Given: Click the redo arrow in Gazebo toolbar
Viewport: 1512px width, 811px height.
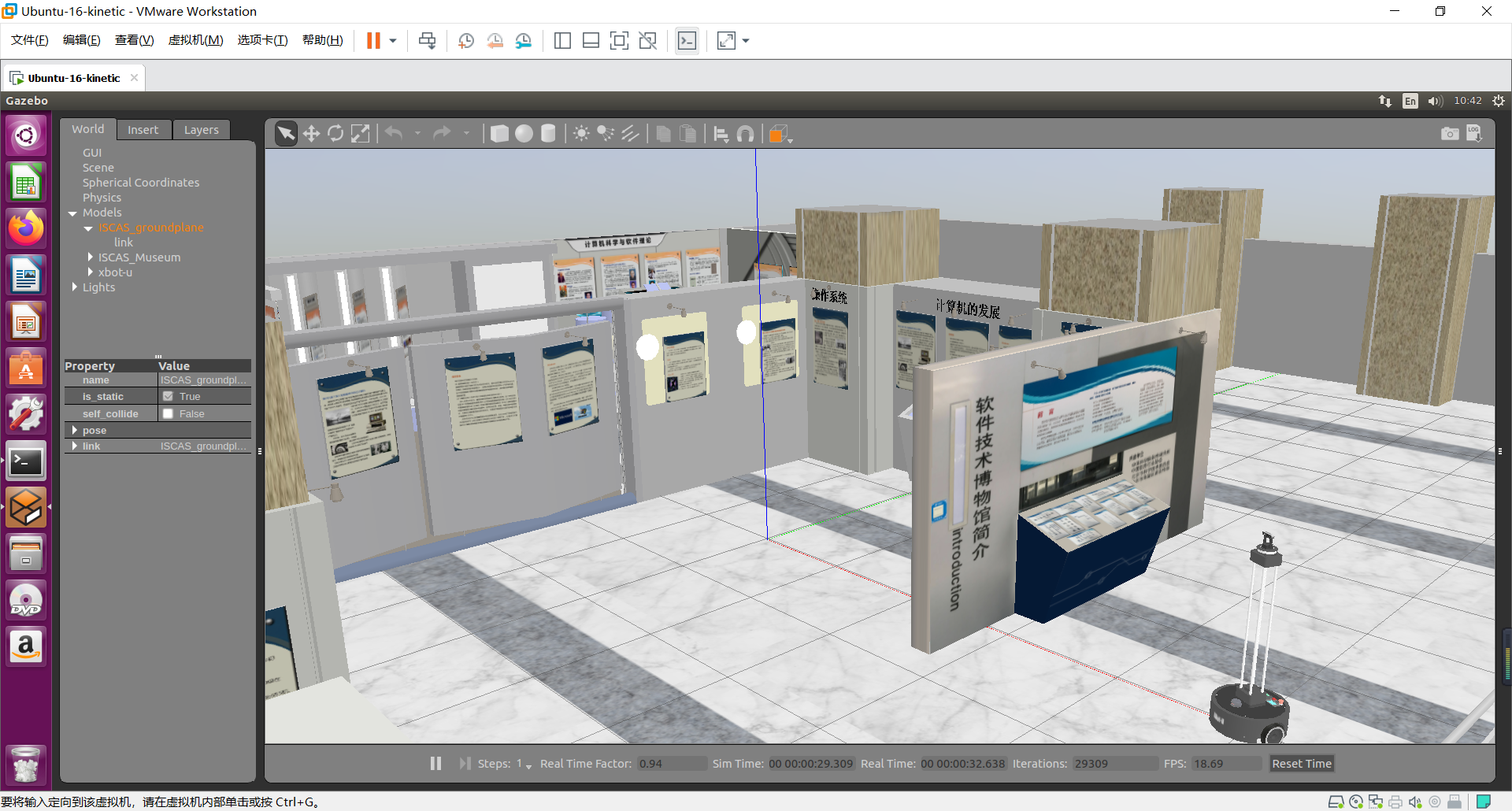Looking at the screenshot, I should (442, 134).
